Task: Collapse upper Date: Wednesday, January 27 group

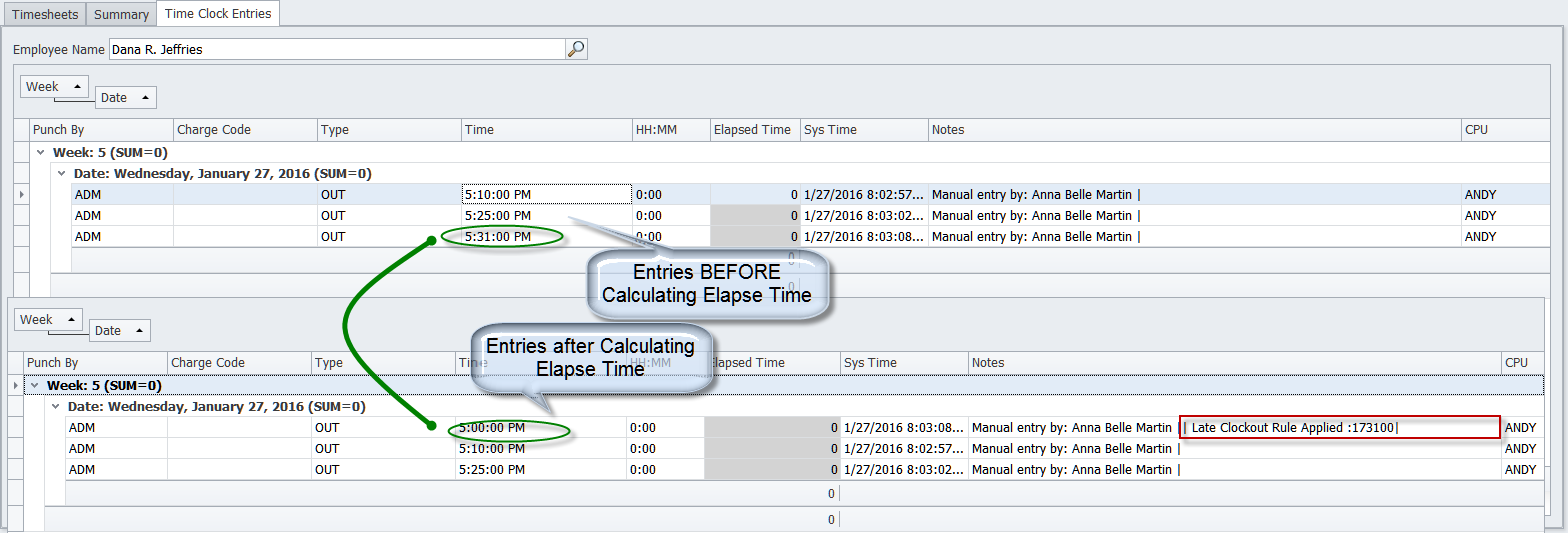Action: pos(61,174)
